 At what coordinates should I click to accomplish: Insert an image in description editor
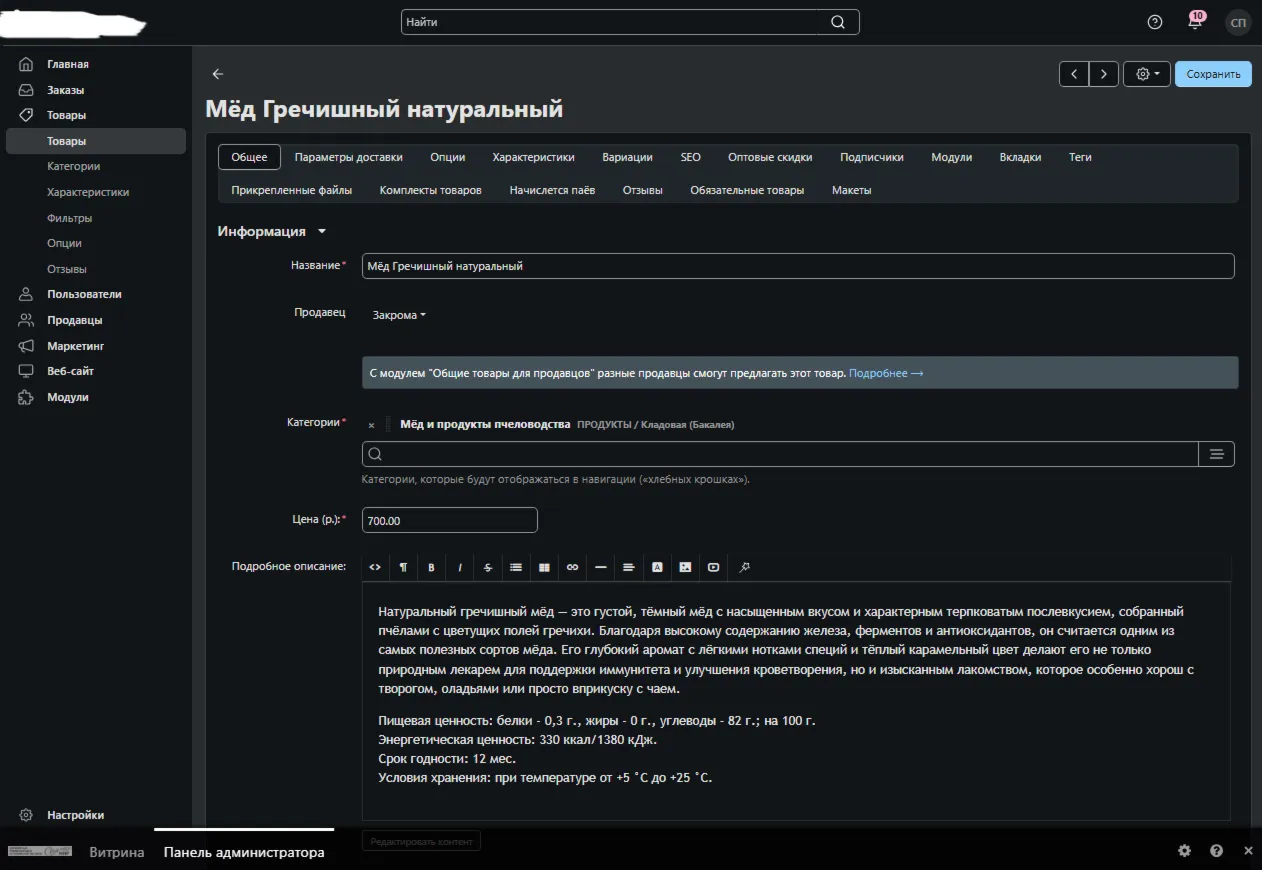[685, 567]
